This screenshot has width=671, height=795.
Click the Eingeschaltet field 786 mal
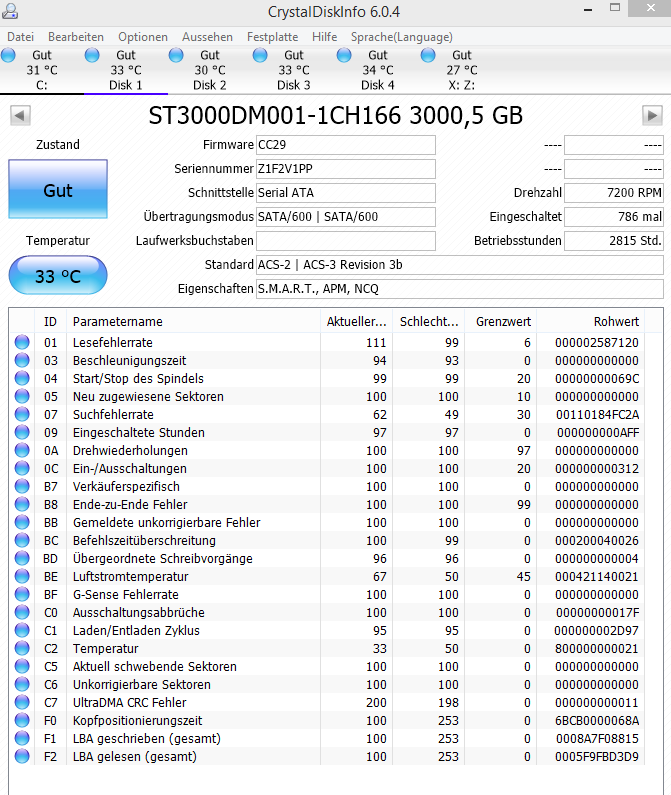coord(614,216)
